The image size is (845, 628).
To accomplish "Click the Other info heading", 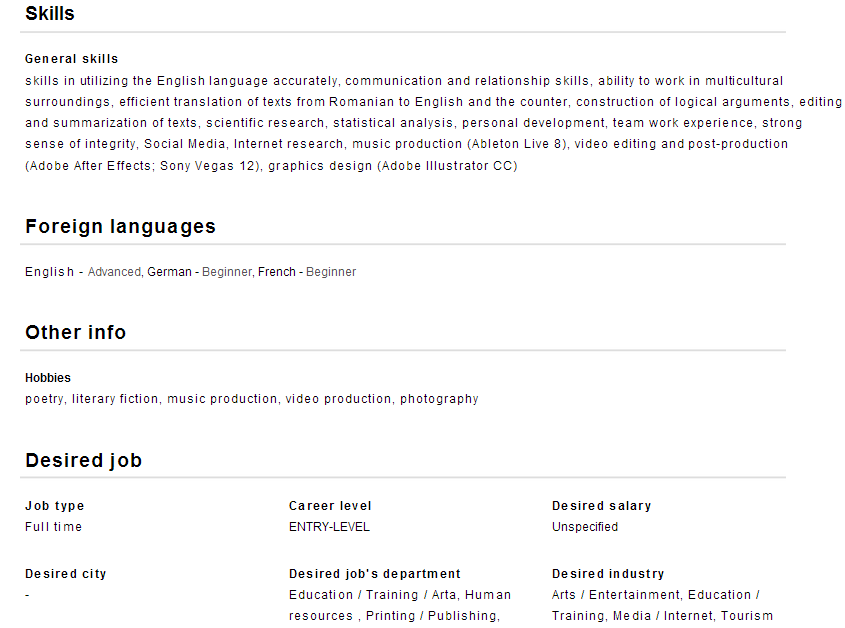I will (76, 333).
